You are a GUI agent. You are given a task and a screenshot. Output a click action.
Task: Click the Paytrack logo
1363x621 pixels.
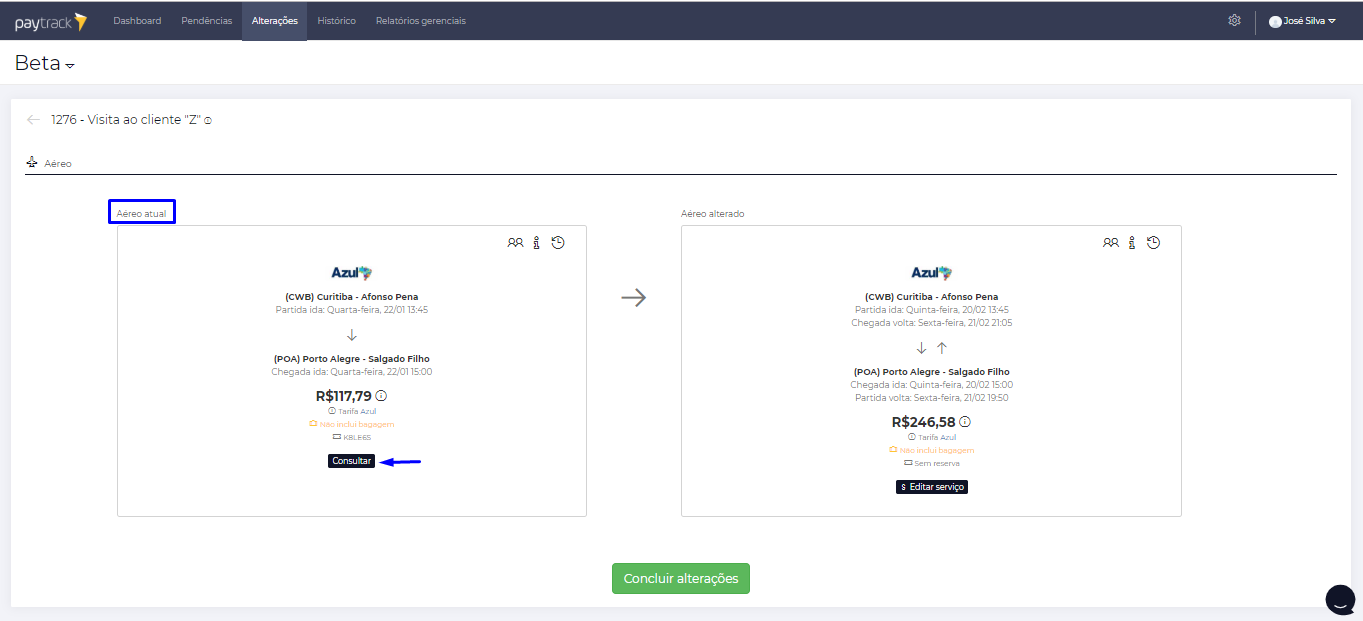point(50,21)
